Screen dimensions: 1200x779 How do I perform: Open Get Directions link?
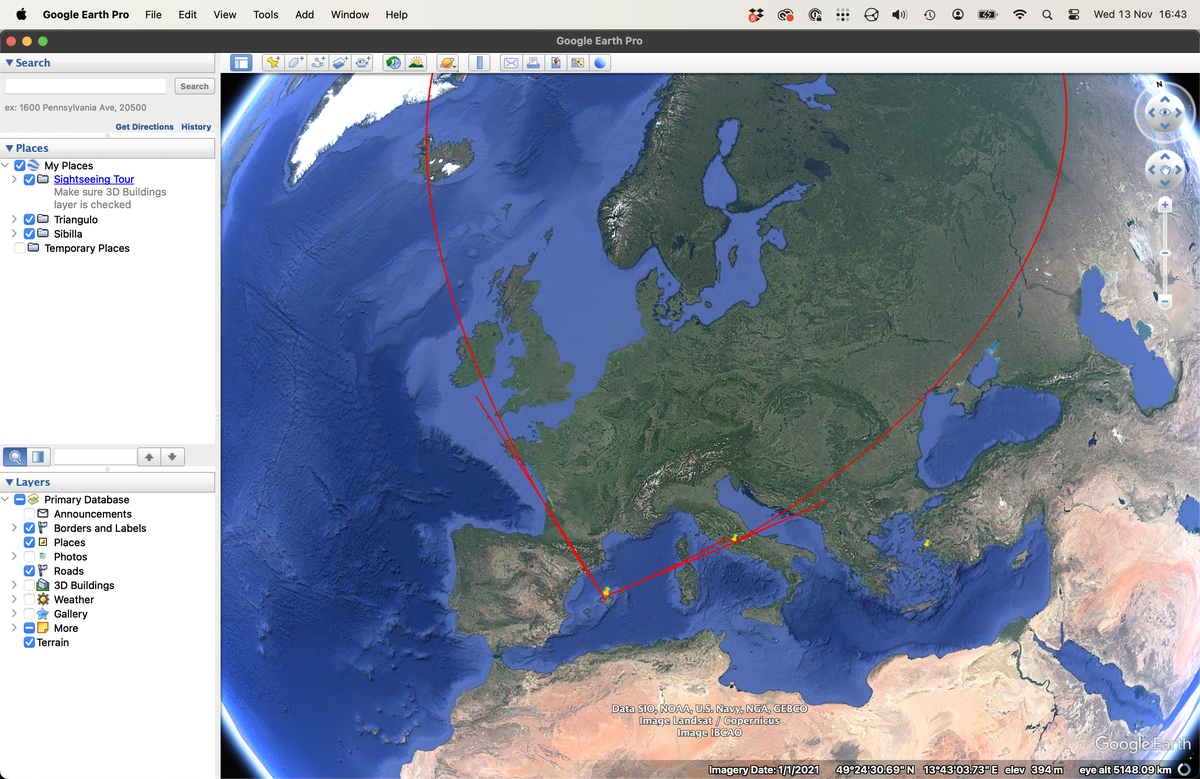pyautogui.click(x=145, y=127)
